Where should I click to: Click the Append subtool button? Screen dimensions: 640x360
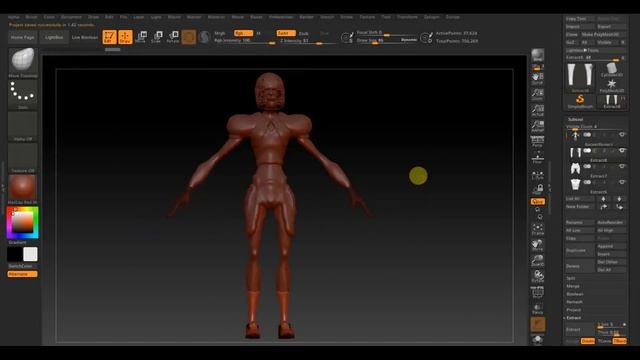click(x=611, y=247)
